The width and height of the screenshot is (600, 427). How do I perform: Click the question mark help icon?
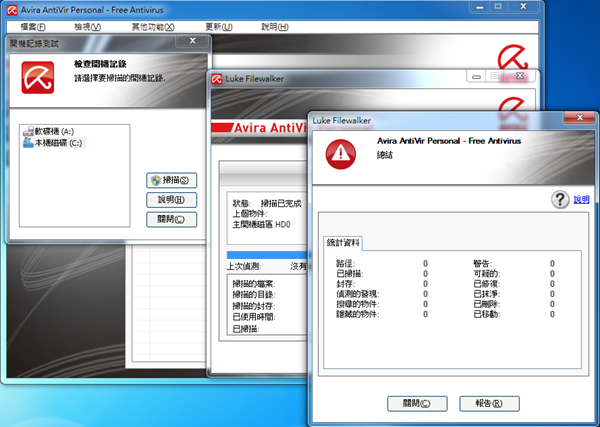coord(560,199)
